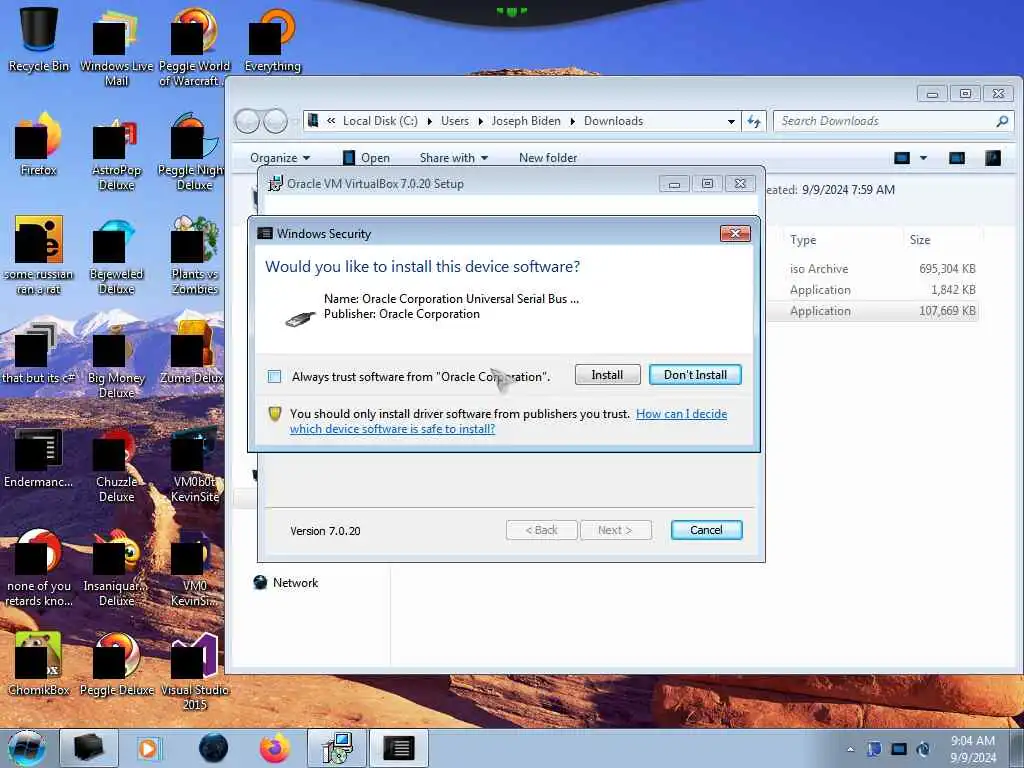Open the Organize menu in Explorer
Screen dimensions: 1024x768
(x=280, y=157)
